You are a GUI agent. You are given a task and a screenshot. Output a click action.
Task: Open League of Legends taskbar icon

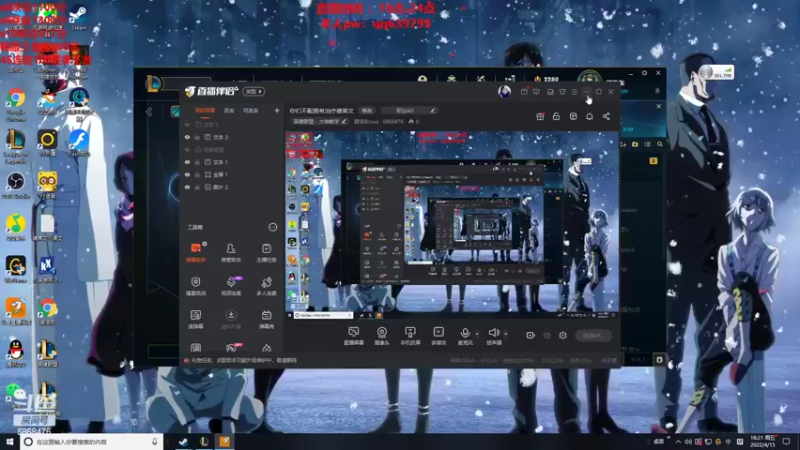click(x=204, y=441)
